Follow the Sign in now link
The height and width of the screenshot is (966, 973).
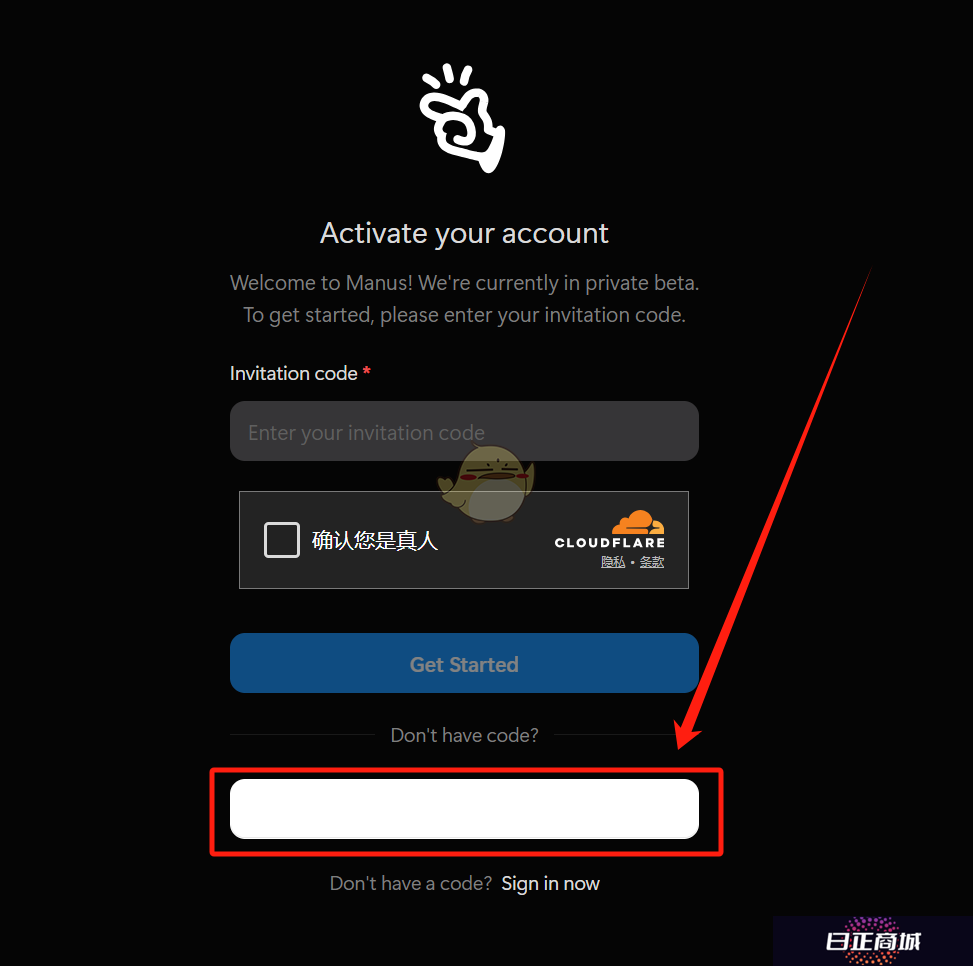[x=550, y=883]
